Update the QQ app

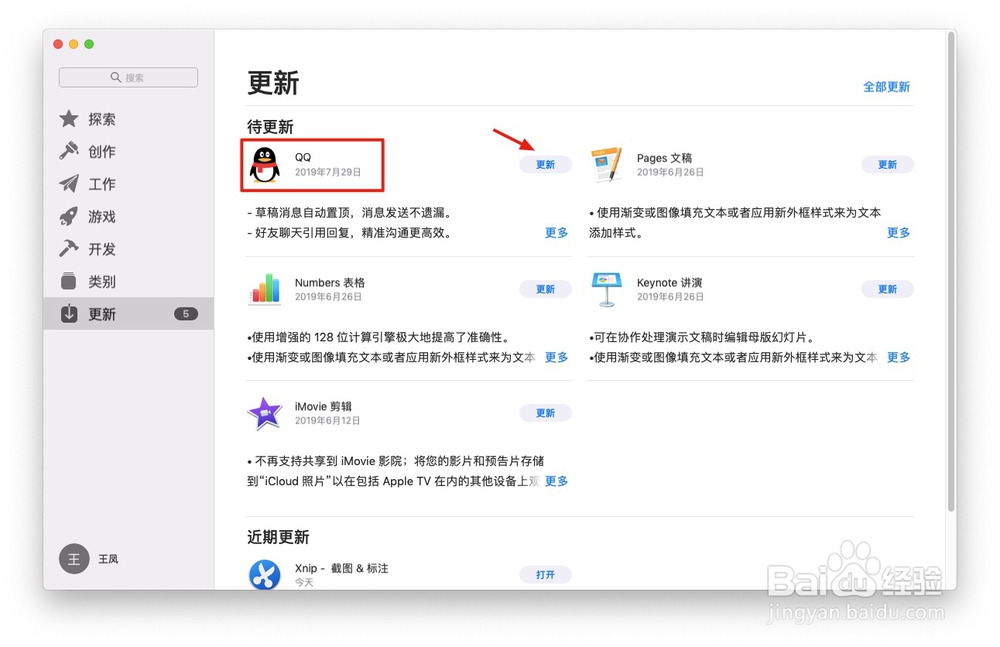click(x=545, y=165)
